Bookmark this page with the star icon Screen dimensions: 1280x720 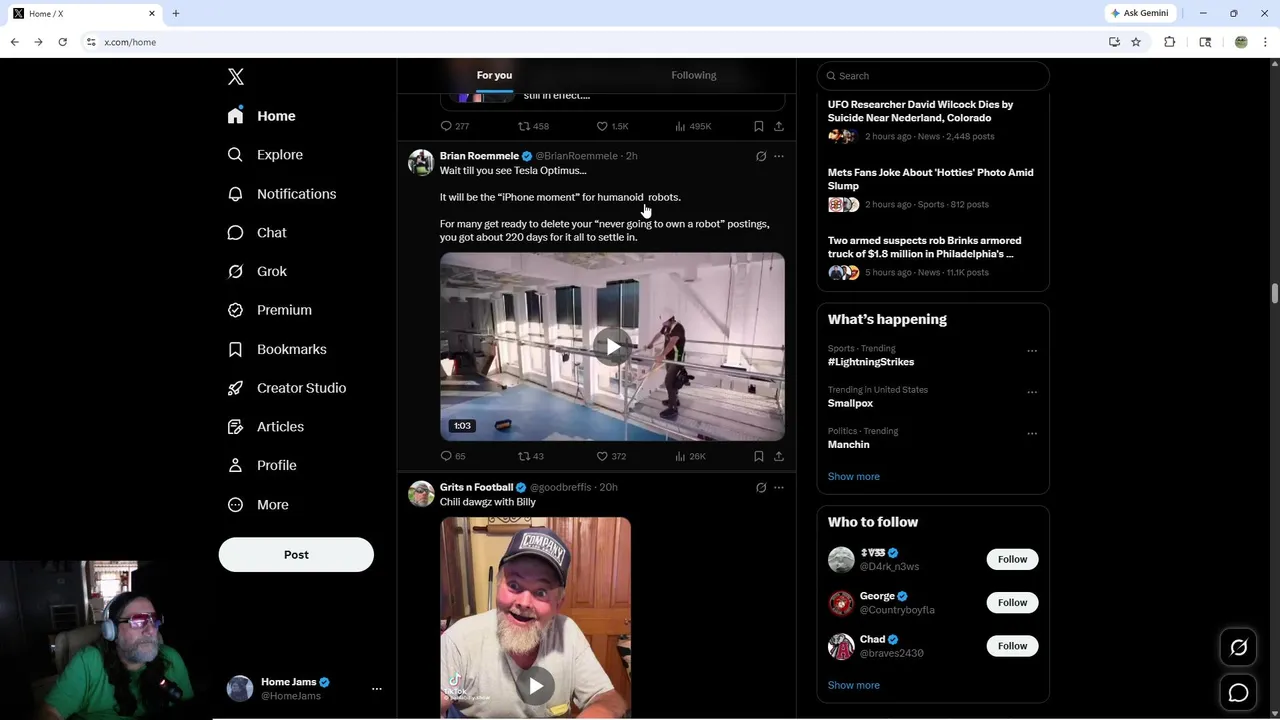pos(1136,42)
